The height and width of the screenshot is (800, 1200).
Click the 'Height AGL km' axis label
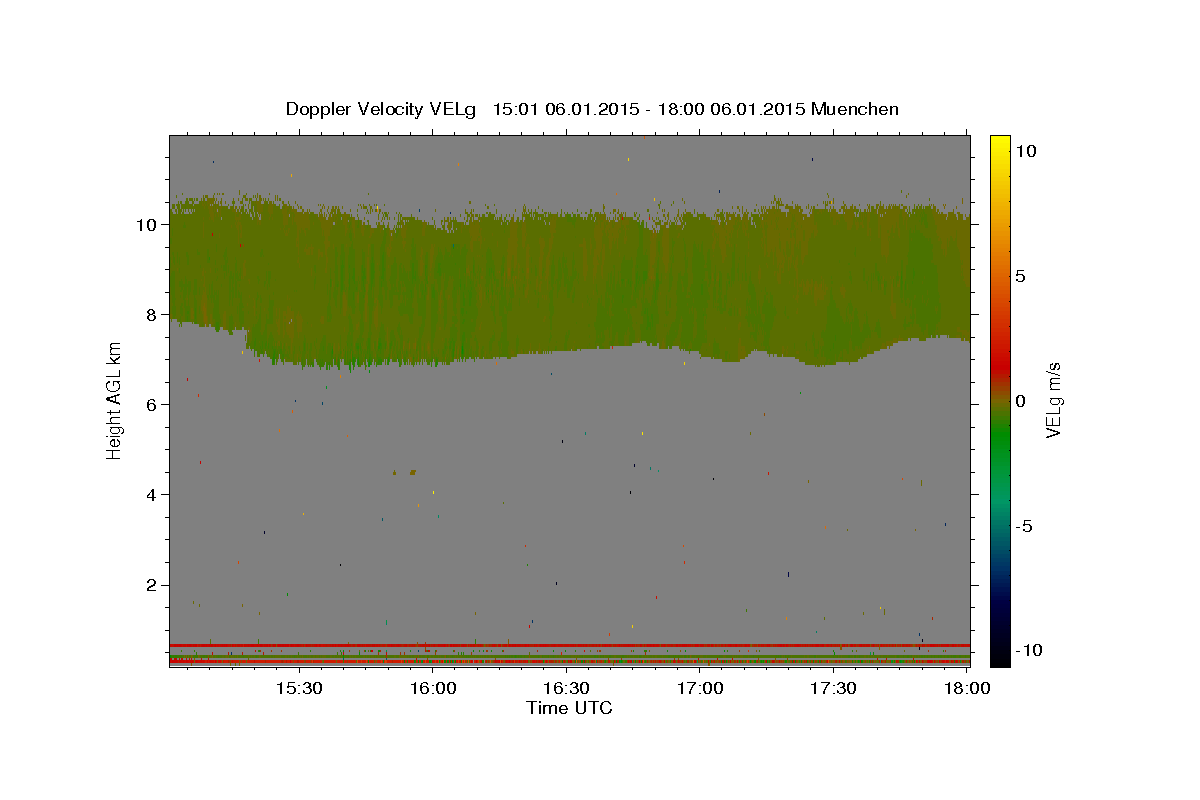coord(114,402)
